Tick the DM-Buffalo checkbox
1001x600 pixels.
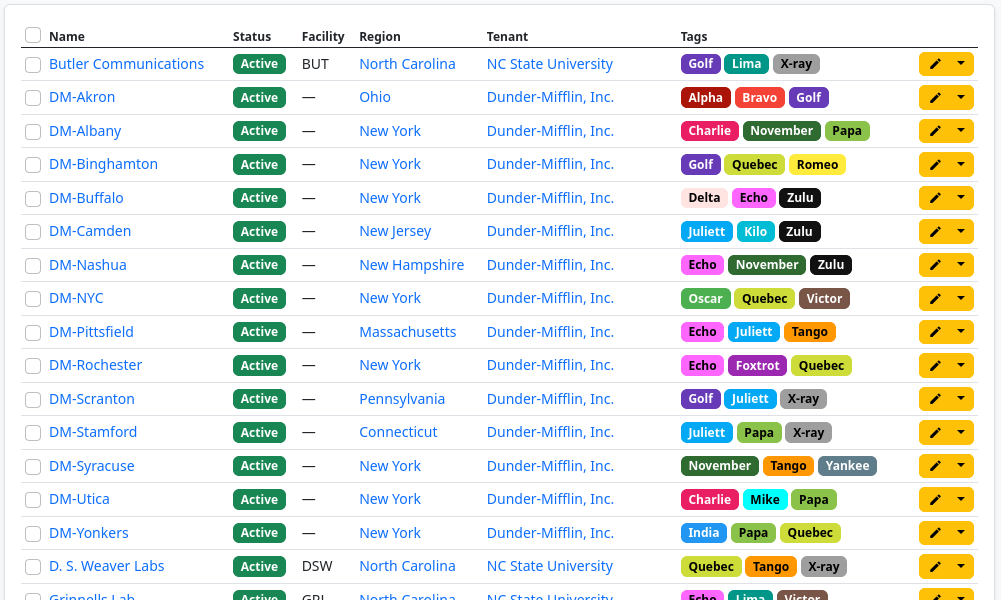click(33, 199)
